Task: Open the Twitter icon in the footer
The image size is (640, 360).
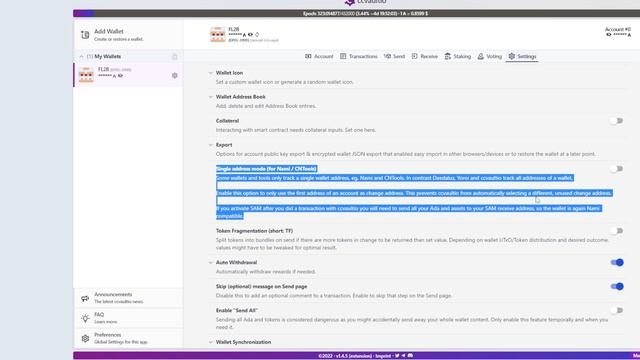Action: [397, 356]
